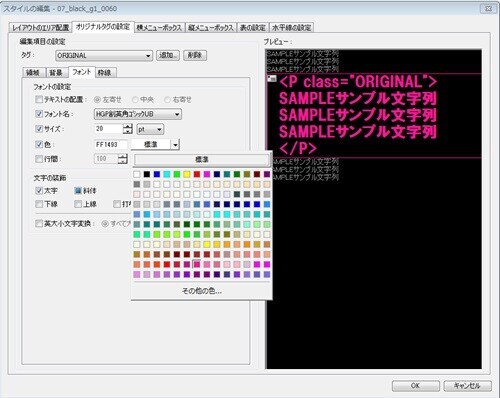The width and height of the screenshot is (500, 398).
Task: Enable the 英大小文字変換 checkbox
Action: 39,223
